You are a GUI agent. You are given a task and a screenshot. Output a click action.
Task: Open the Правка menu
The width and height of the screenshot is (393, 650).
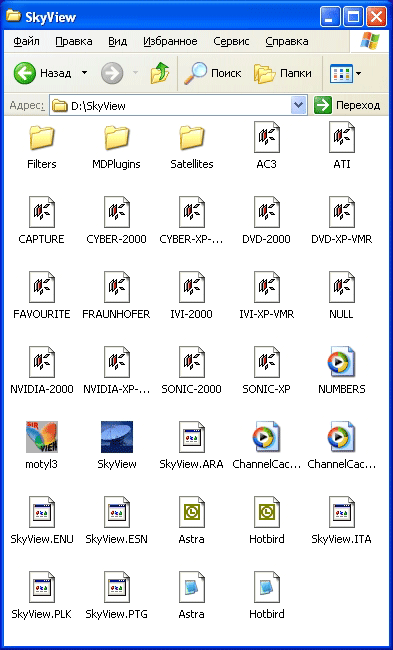[x=74, y=41]
